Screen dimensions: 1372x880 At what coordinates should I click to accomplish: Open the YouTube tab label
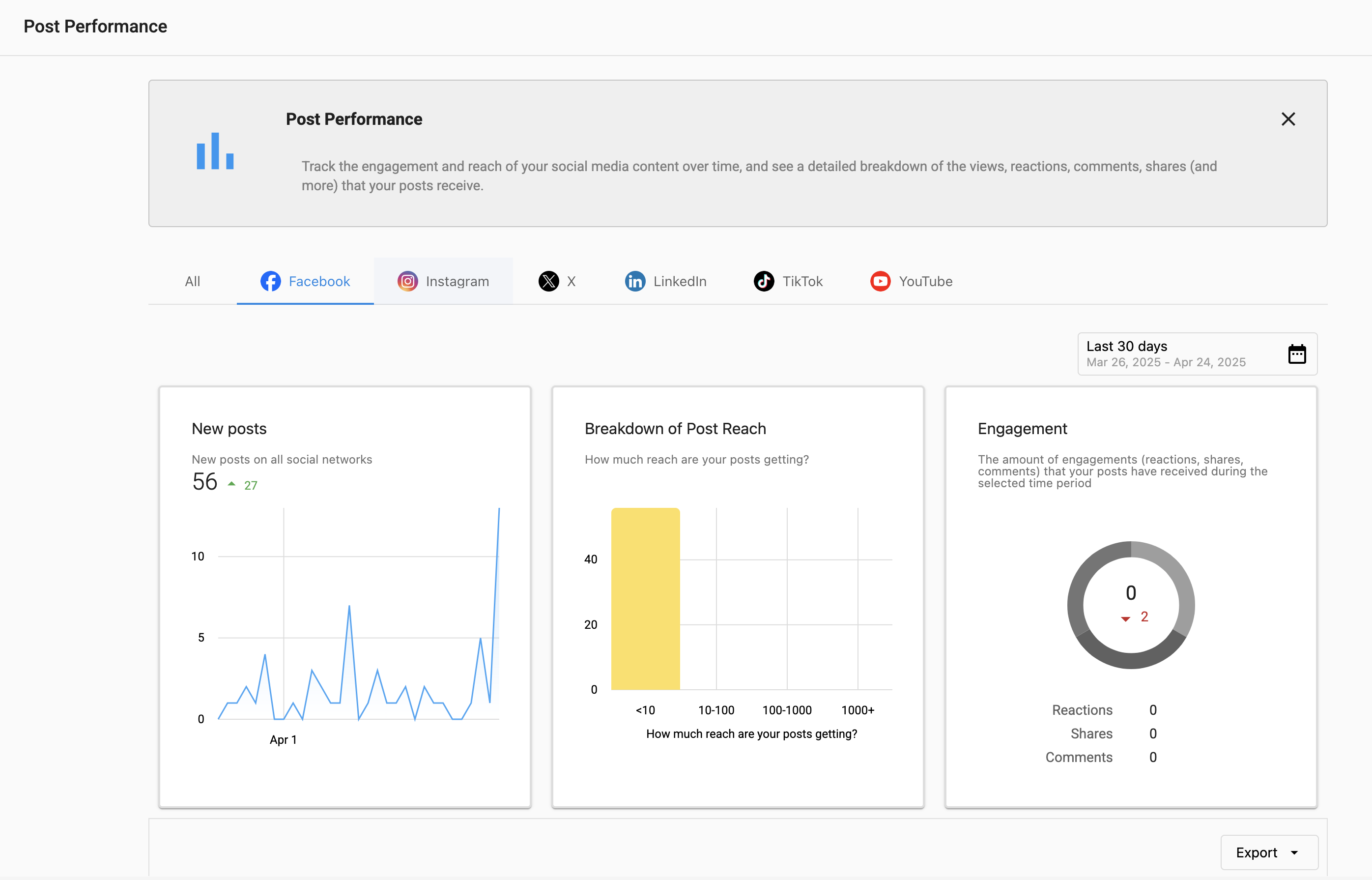[x=925, y=281]
